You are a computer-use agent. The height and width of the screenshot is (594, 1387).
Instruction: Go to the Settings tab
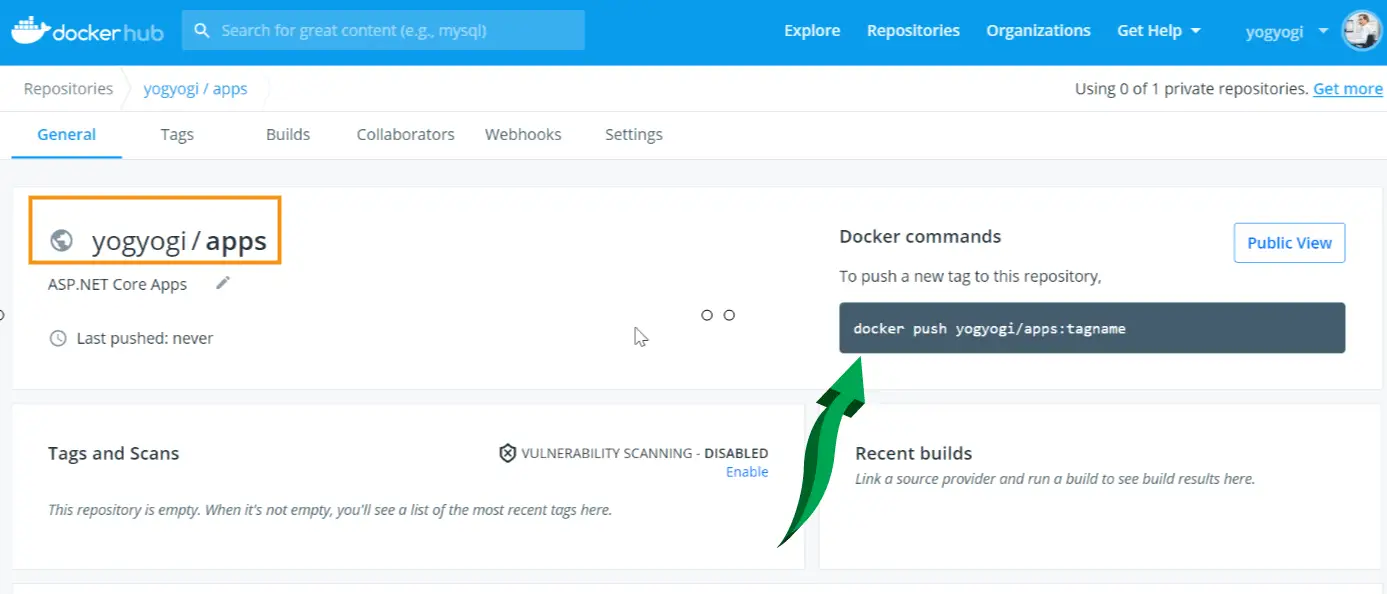[x=634, y=134]
